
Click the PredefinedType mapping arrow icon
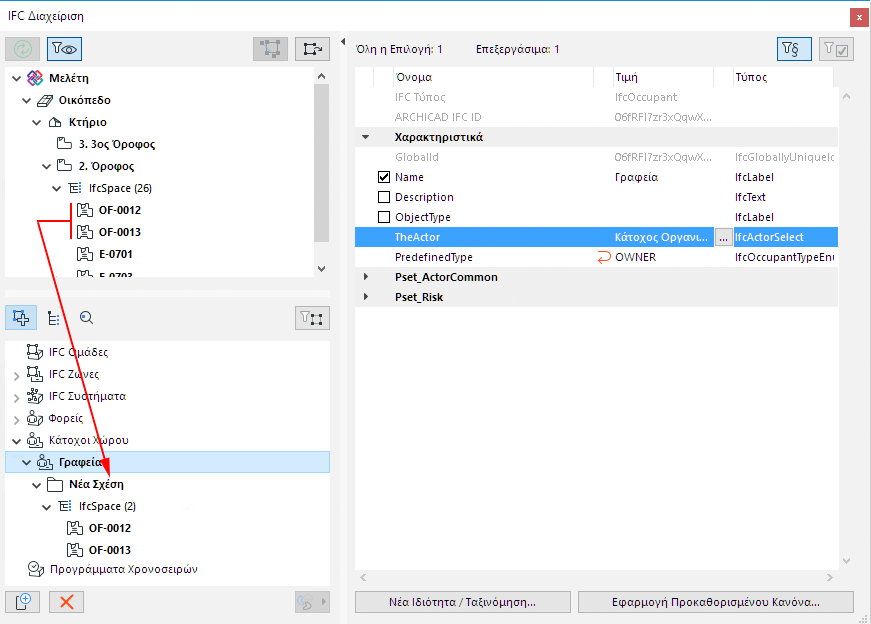click(x=604, y=257)
